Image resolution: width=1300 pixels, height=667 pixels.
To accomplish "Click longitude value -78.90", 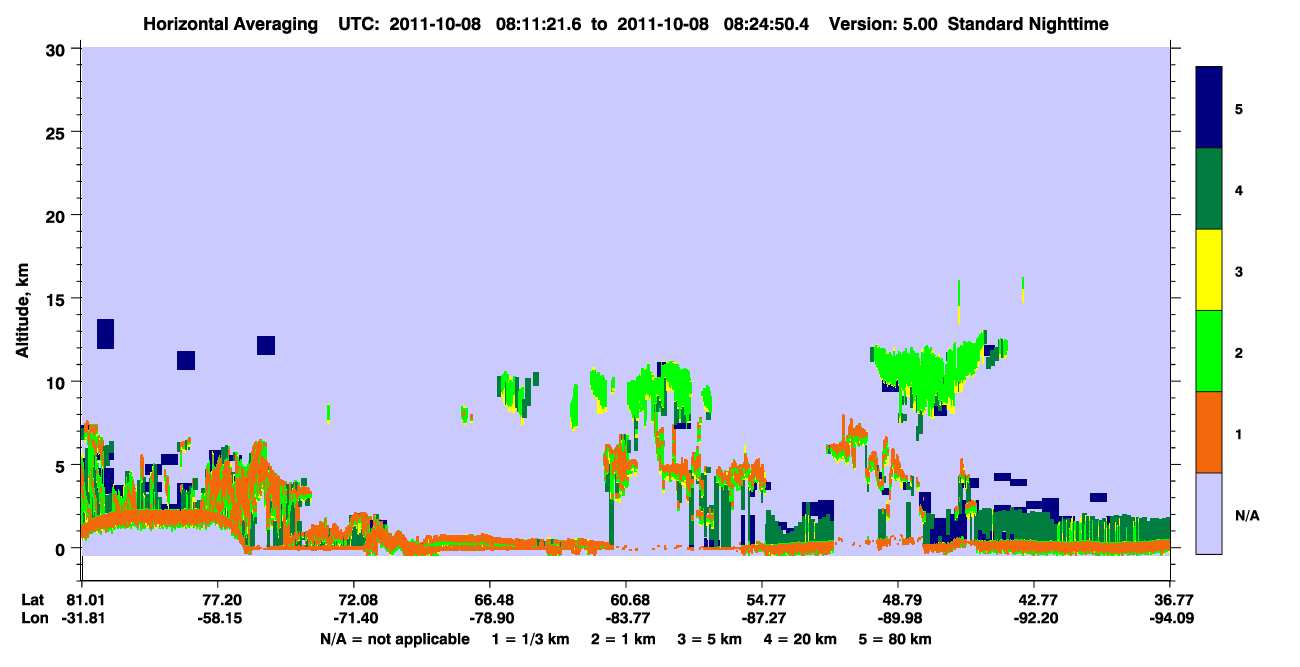I will [x=489, y=618].
